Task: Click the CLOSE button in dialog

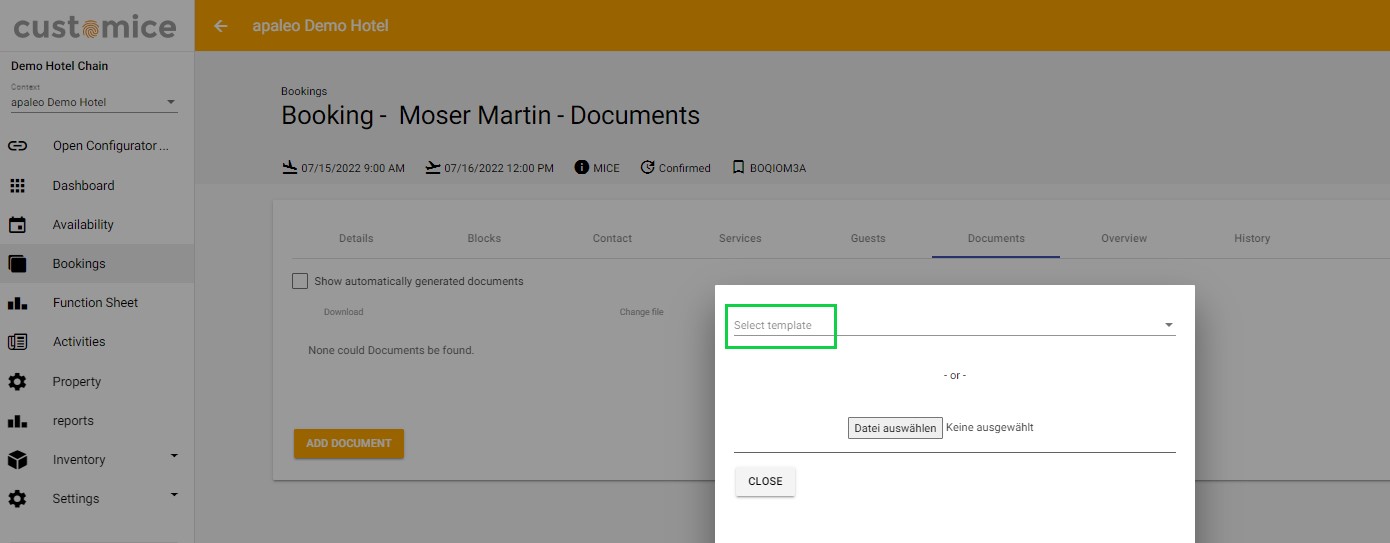Action: [x=765, y=481]
